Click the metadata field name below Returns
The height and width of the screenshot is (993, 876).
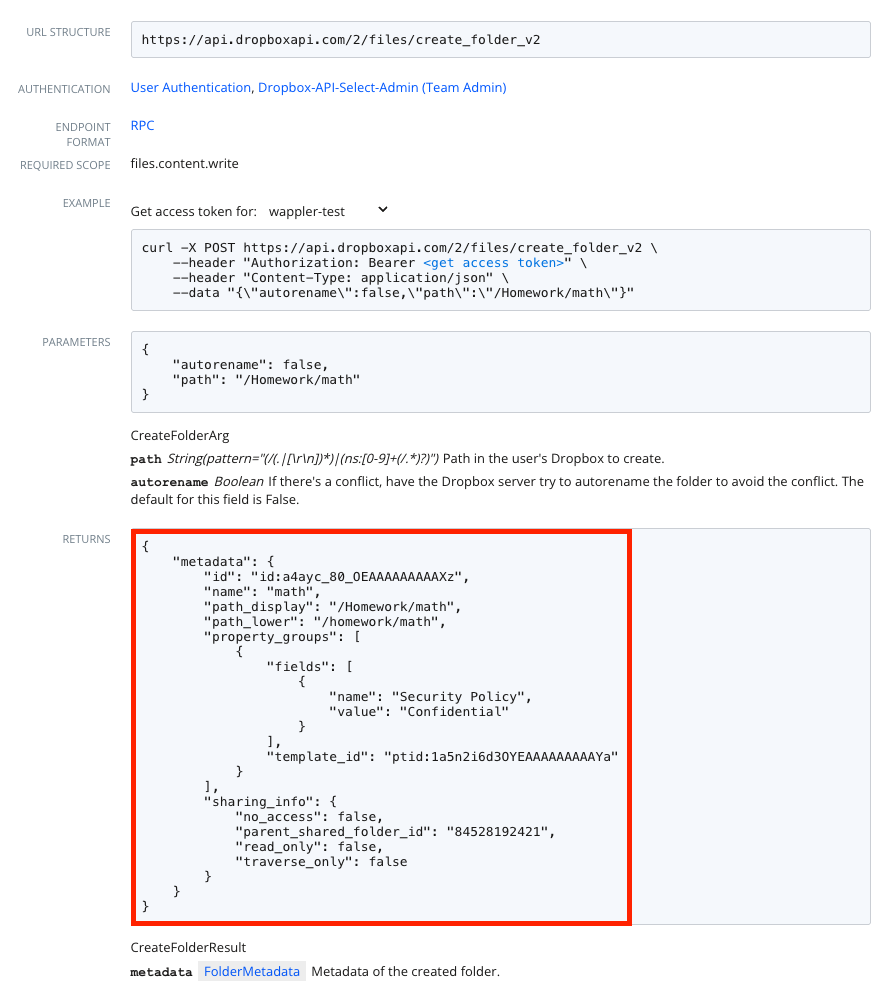pos(161,971)
